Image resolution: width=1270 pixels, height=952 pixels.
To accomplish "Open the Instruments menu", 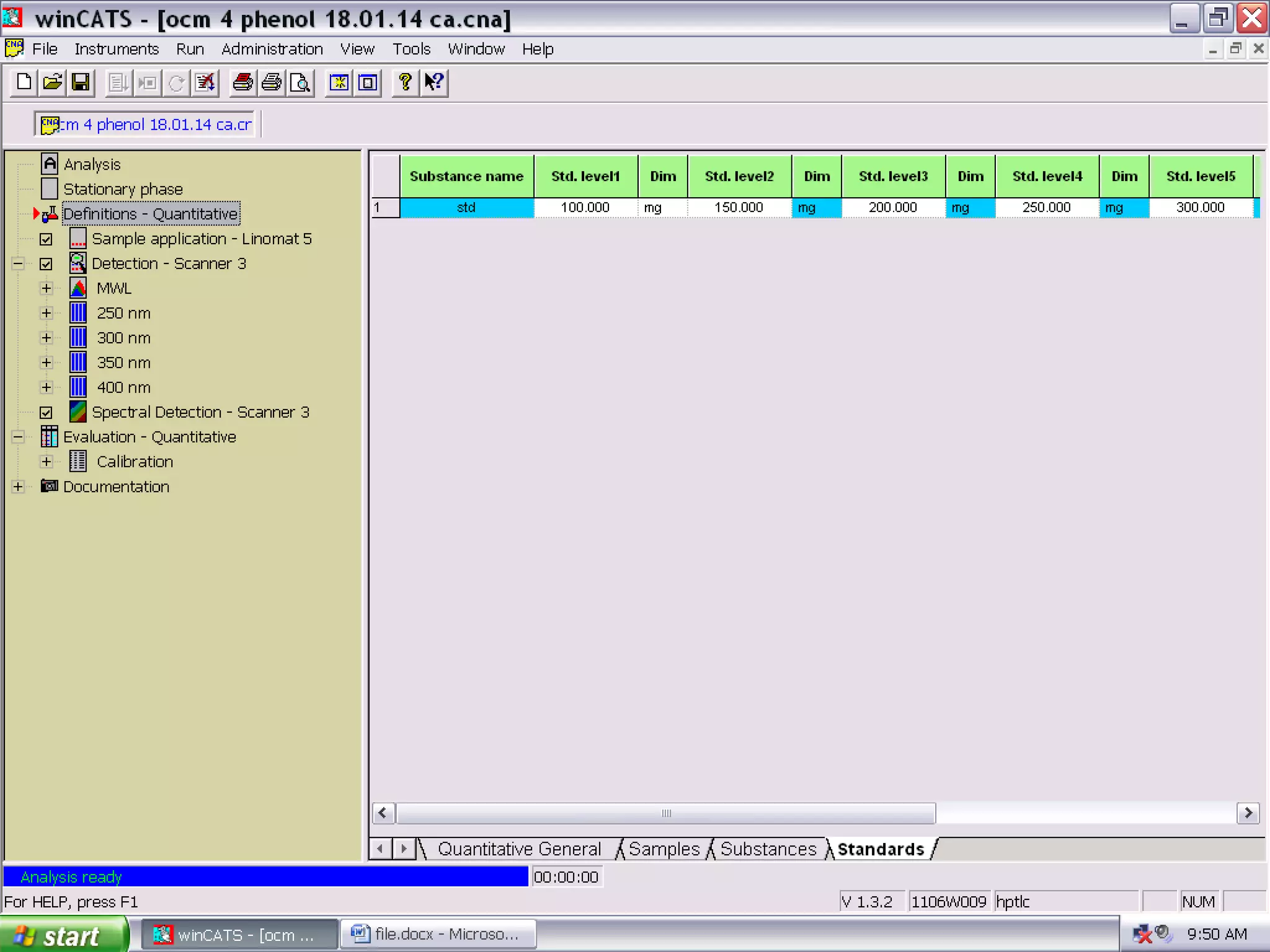I will point(117,49).
